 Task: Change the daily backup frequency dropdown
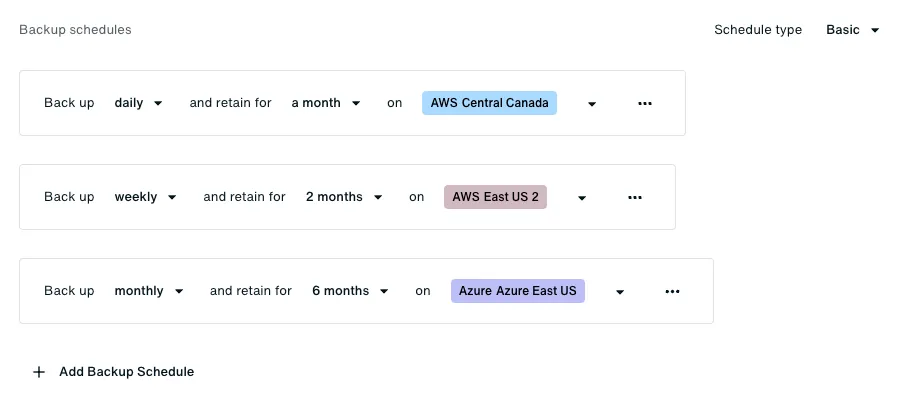point(138,103)
